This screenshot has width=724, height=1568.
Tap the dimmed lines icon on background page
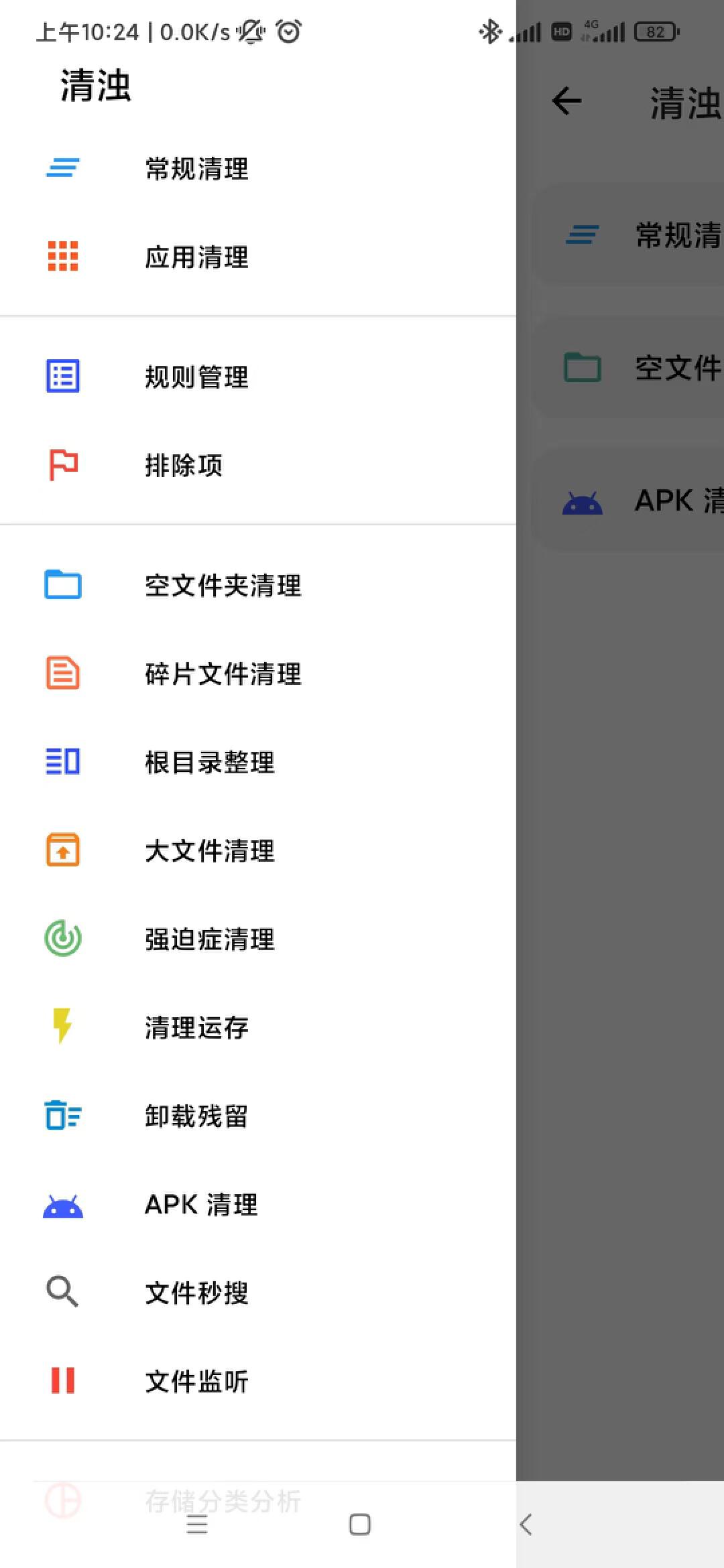click(582, 235)
